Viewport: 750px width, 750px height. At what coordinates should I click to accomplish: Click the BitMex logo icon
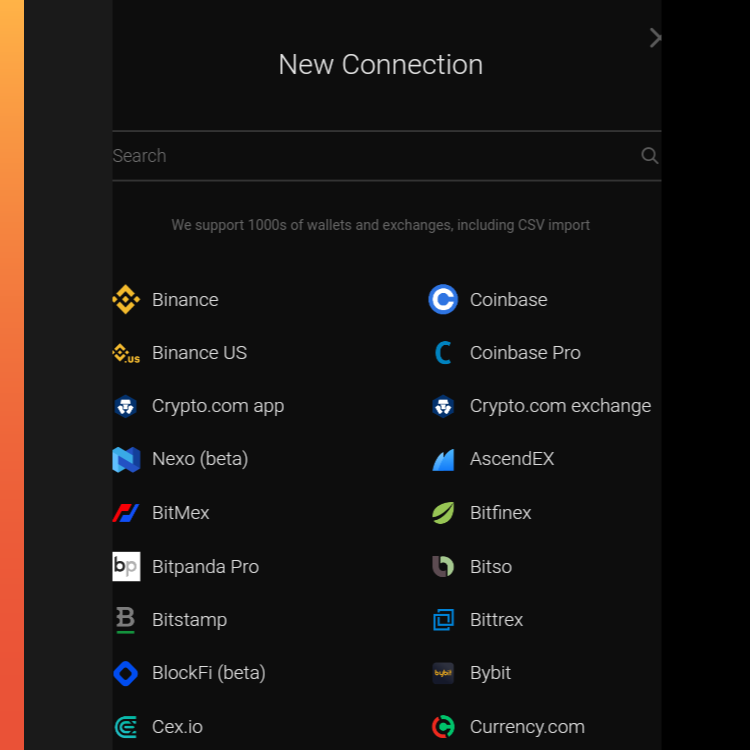click(126, 513)
